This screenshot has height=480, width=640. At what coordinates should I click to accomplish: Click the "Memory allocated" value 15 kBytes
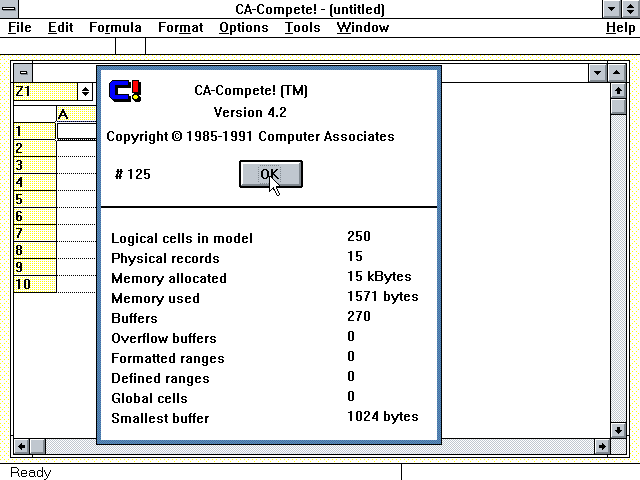click(x=379, y=276)
